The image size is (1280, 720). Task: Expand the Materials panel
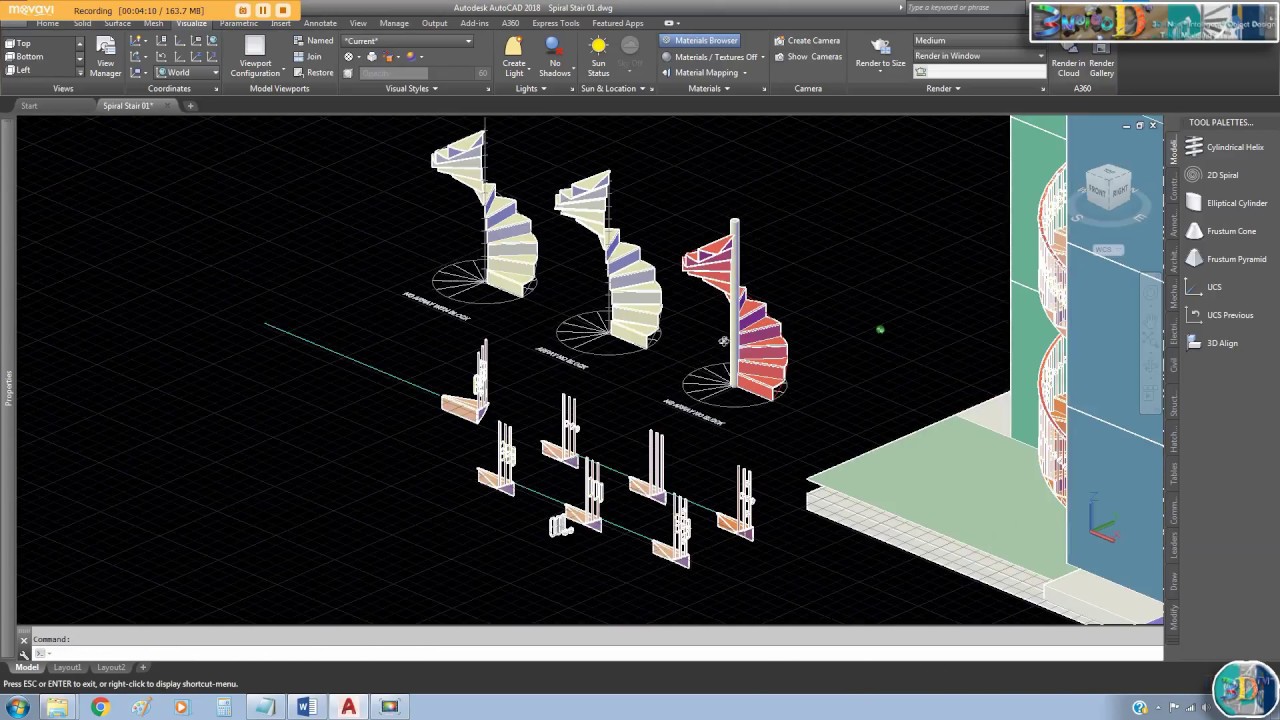tap(708, 88)
